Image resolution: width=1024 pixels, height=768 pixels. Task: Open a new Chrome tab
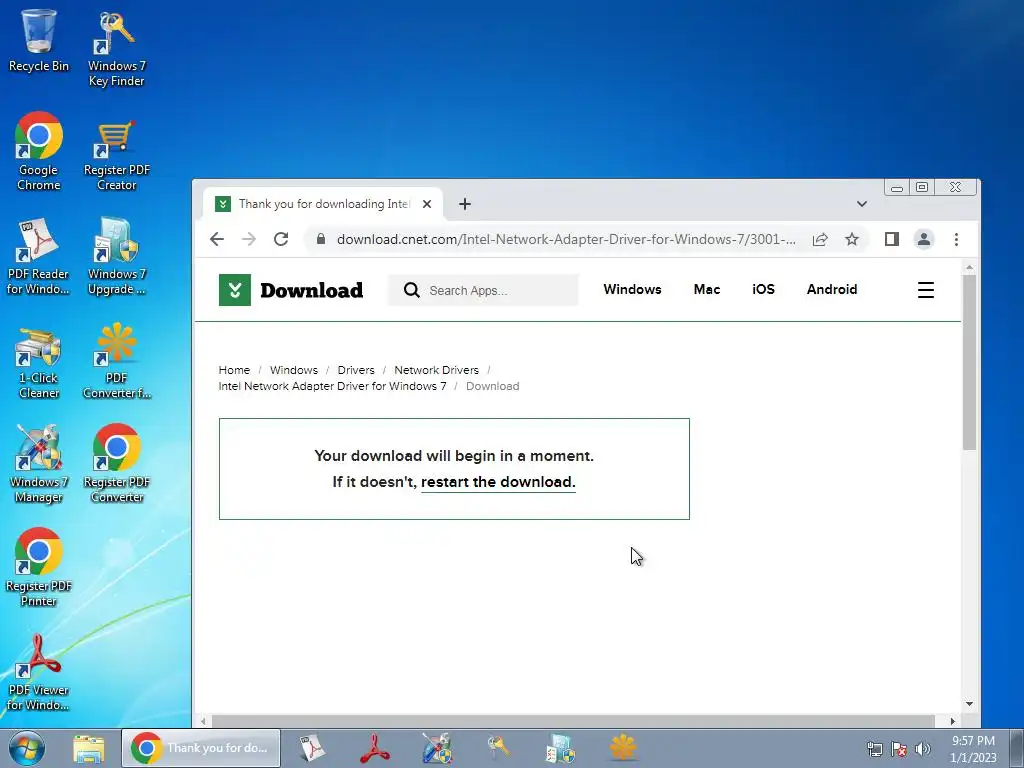[x=464, y=204]
